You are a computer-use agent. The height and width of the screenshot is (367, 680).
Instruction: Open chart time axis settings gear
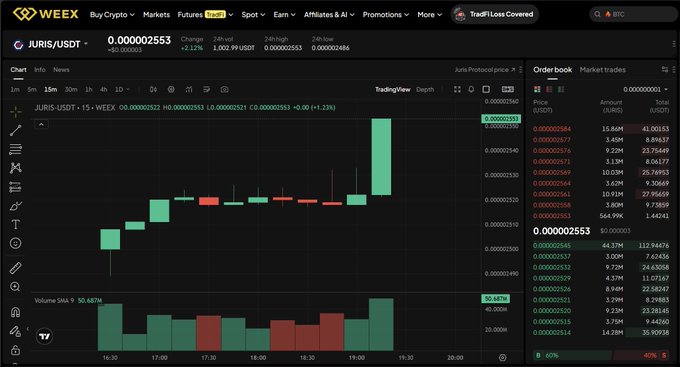(502, 358)
